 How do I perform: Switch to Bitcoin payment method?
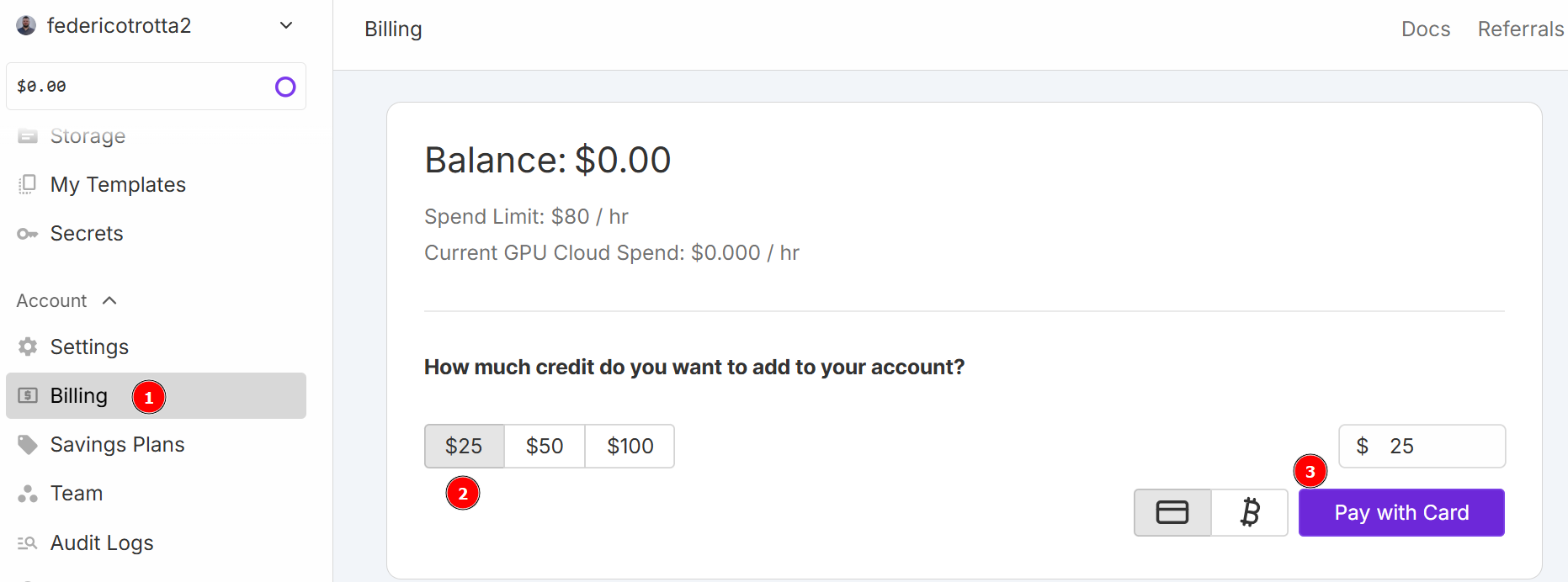pyautogui.click(x=1249, y=512)
